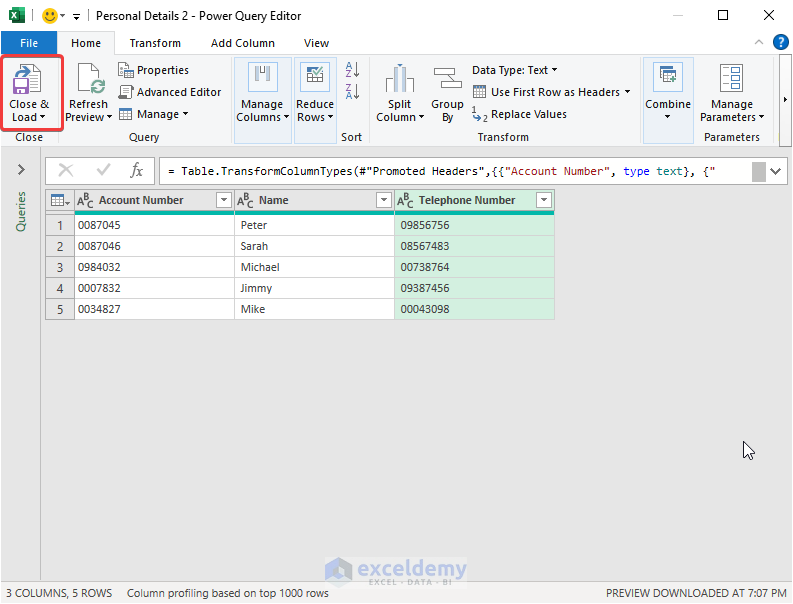
Task: Show more ribbon commands arrow at right
Action: coord(785,100)
